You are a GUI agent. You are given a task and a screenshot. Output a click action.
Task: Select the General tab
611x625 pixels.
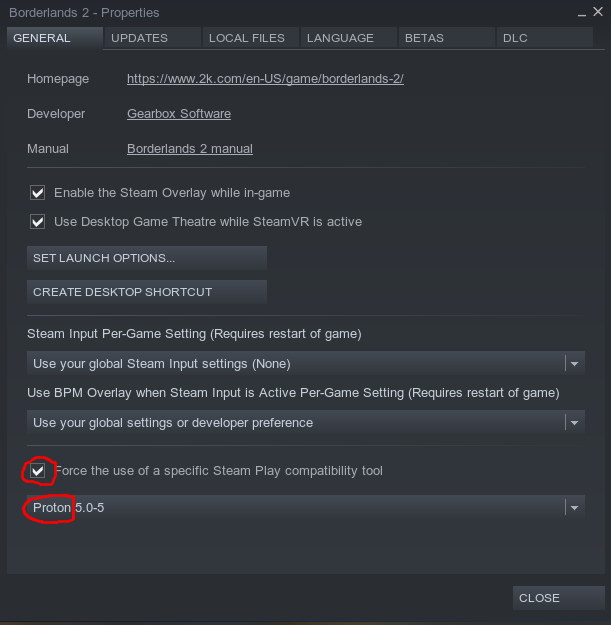click(42, 38)
